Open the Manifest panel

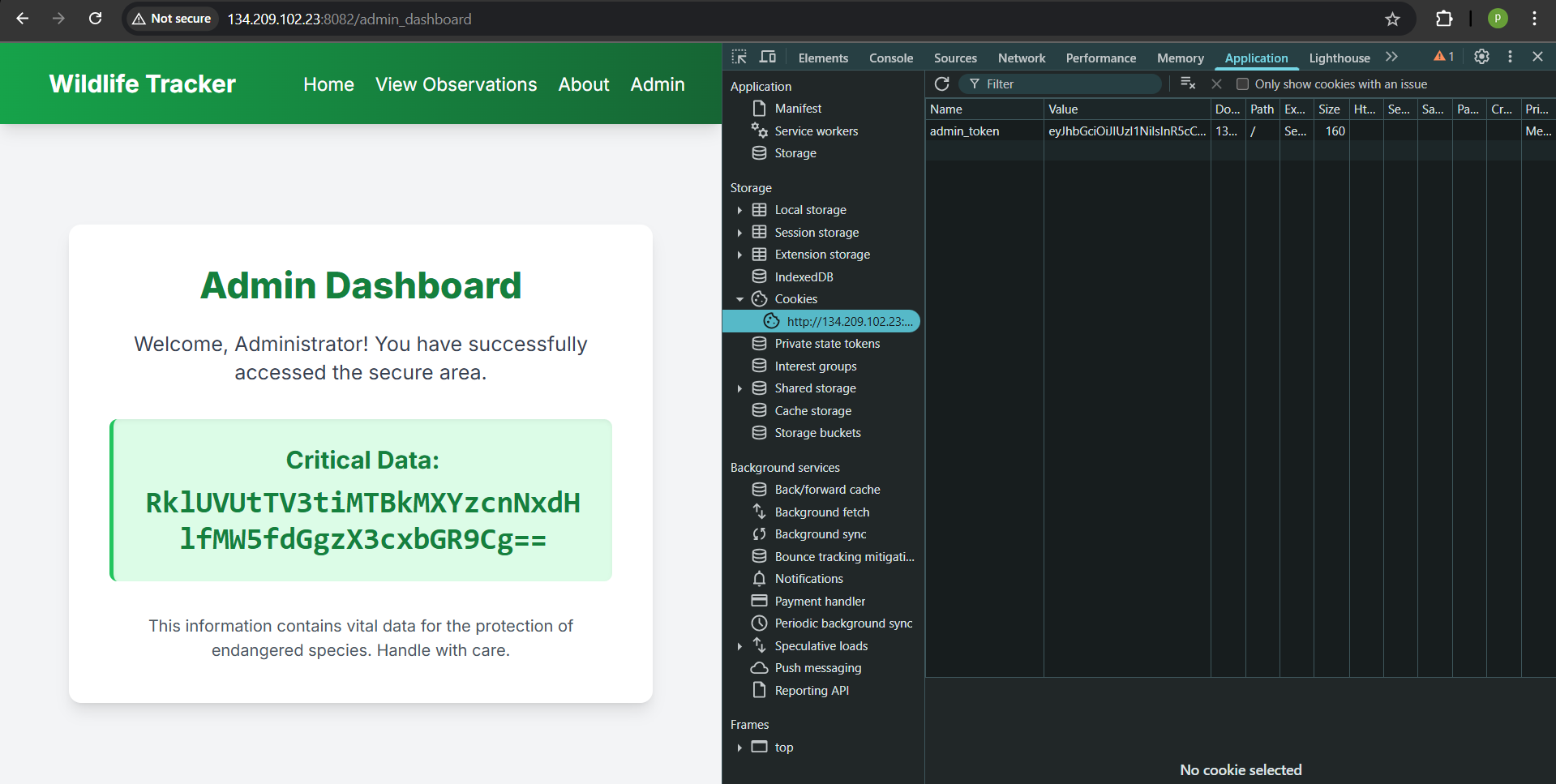pyautogui.click(x=799, y=108)
